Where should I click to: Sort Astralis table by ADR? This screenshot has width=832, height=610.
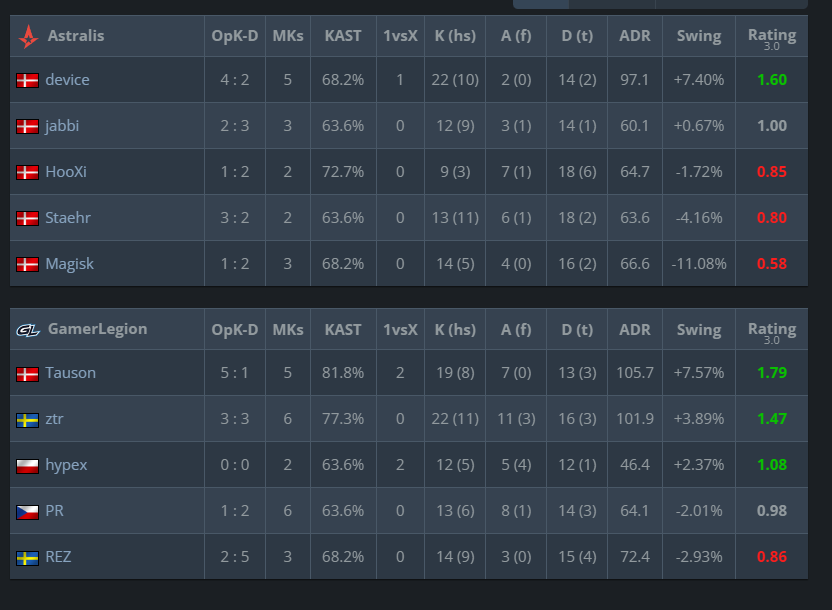[x=634, y=36]
